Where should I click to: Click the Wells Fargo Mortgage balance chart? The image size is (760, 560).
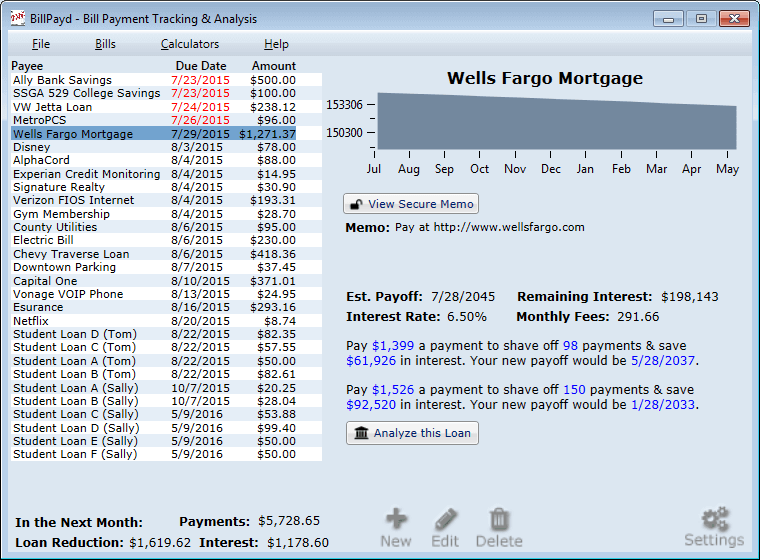pyautogui.click(x=556, y=121)
